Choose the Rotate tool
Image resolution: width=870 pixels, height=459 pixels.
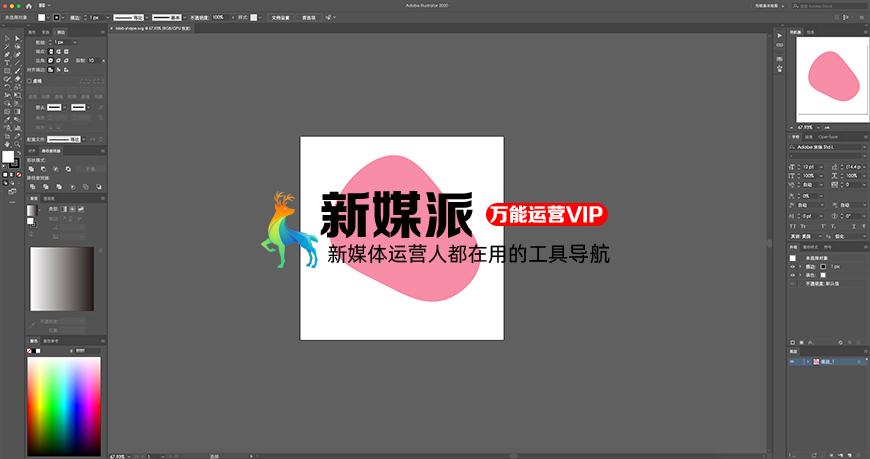[x=7, y=87]
